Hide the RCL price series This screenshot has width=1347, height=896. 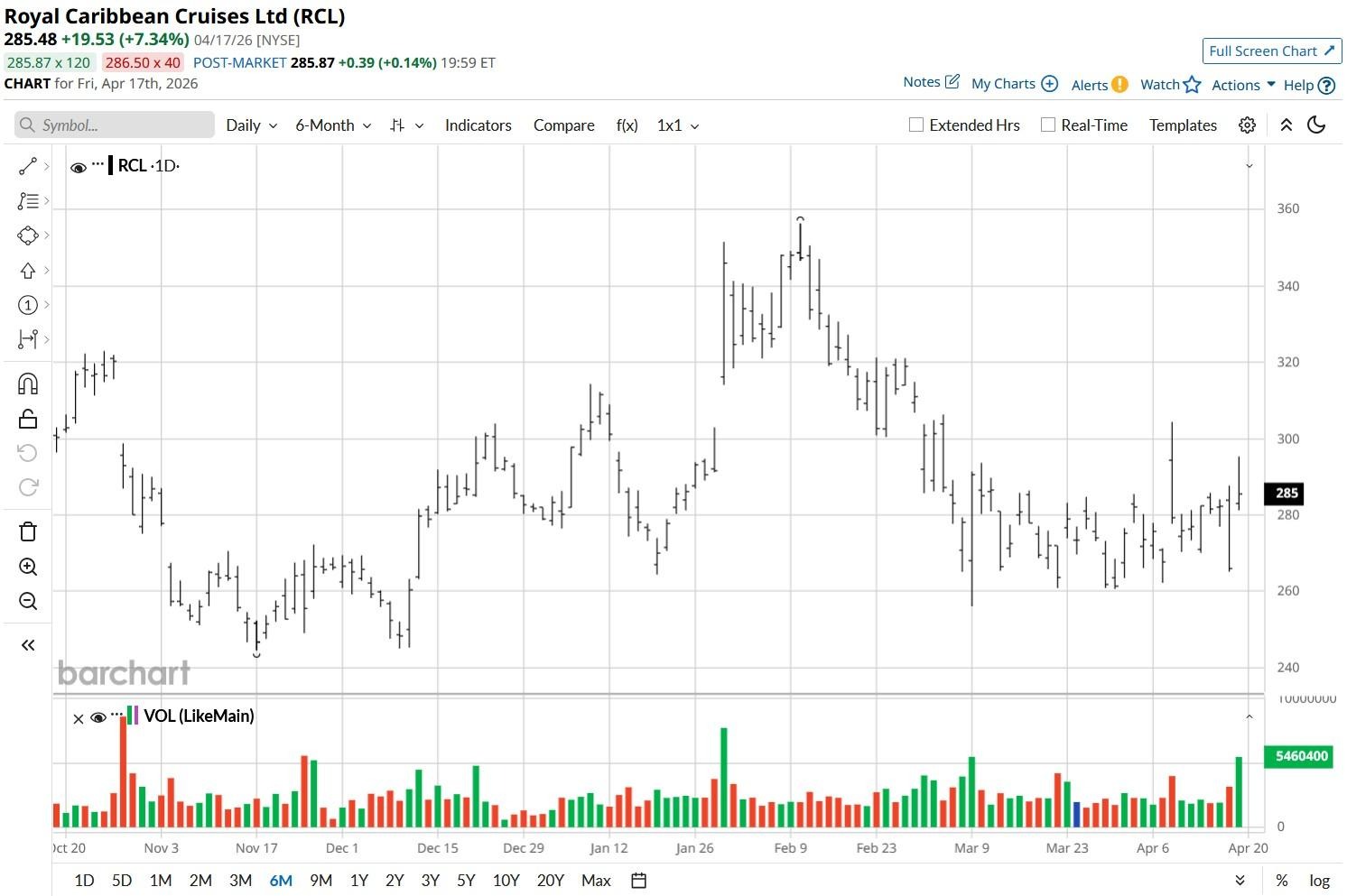click(x=79, y=167)
